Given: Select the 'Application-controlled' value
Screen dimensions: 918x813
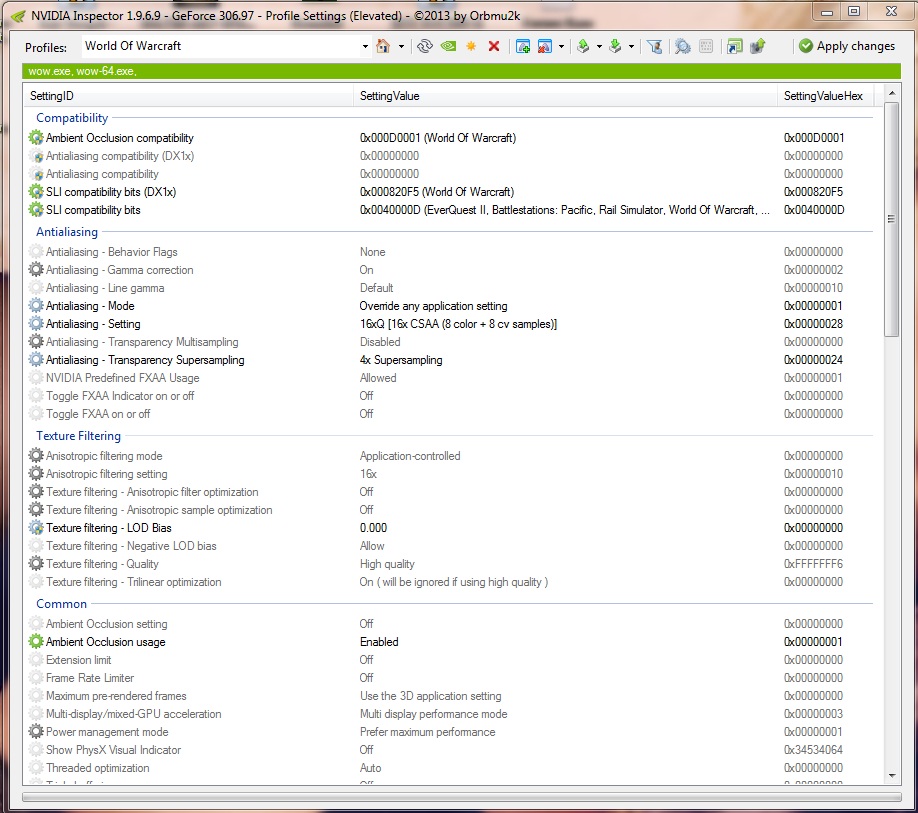Looking at the screenshot, I should [410, 456].
